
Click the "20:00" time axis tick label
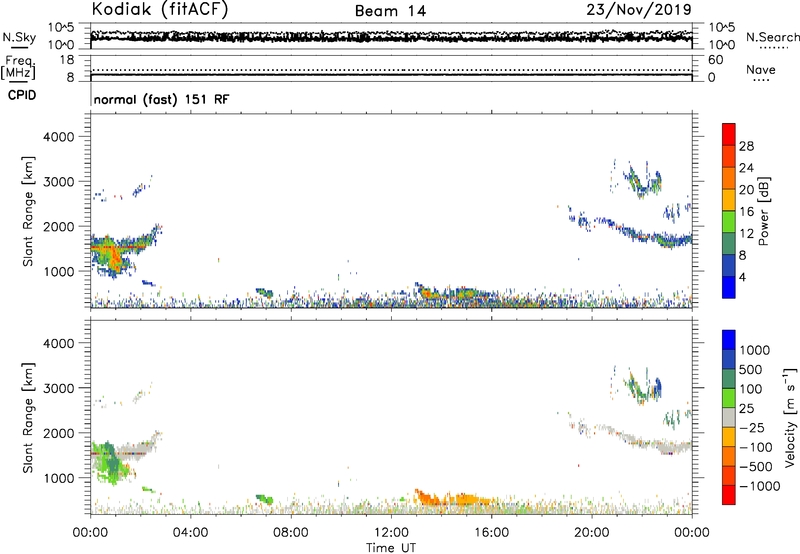click(x=592, y=533)
